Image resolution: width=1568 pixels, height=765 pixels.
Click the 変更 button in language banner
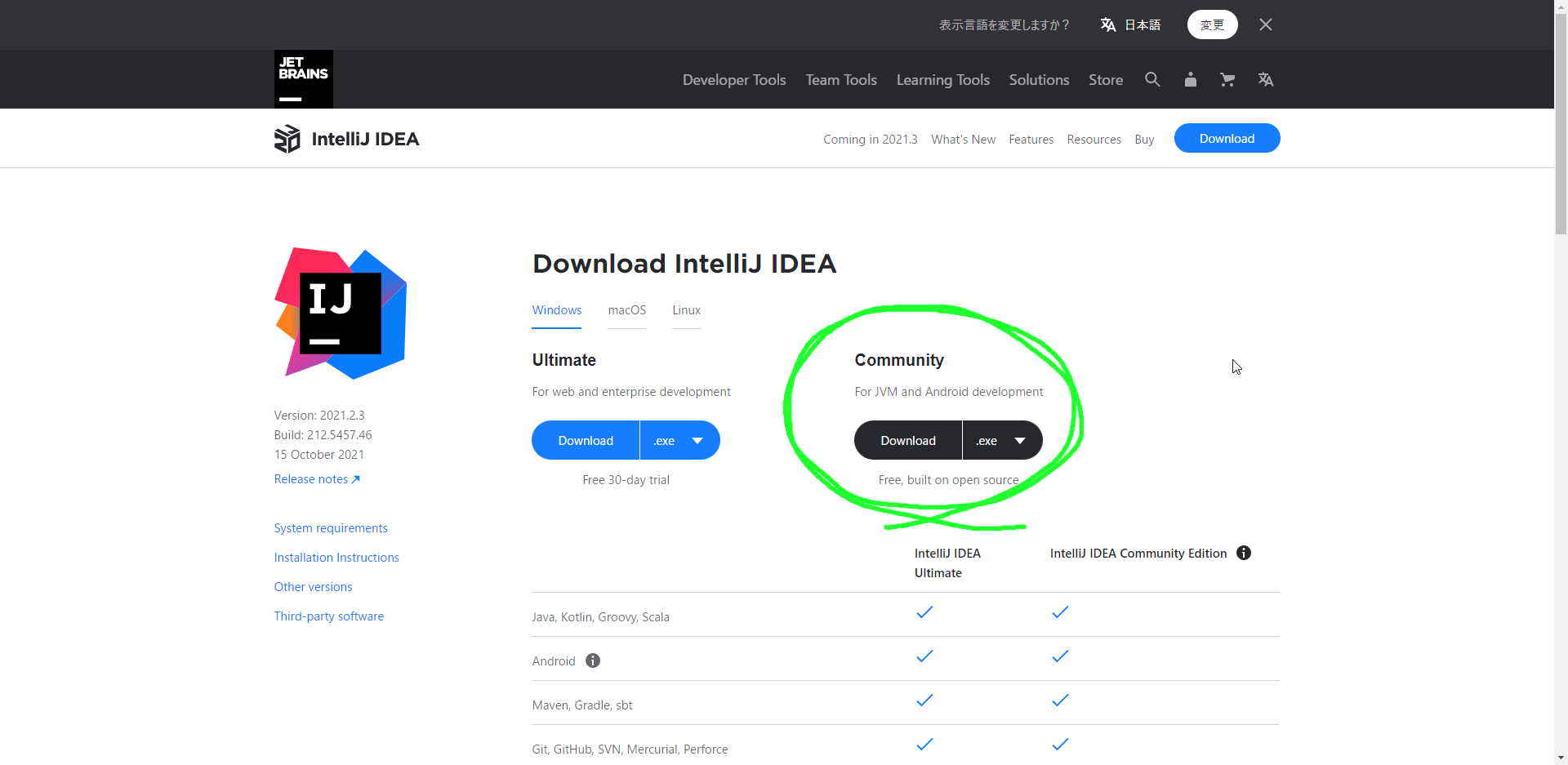pos(1212,24)
